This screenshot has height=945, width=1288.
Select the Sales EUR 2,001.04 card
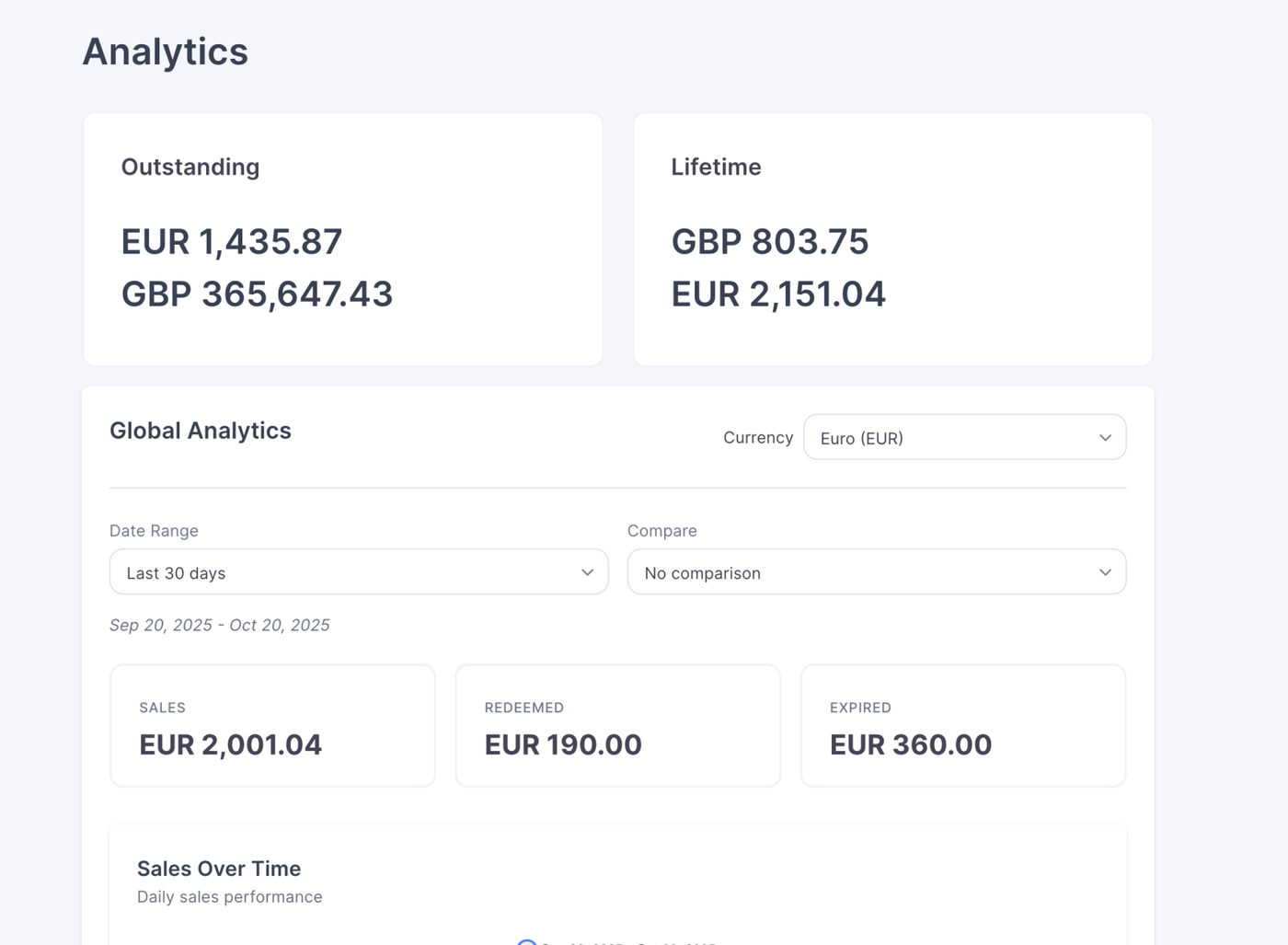(272, 726)
